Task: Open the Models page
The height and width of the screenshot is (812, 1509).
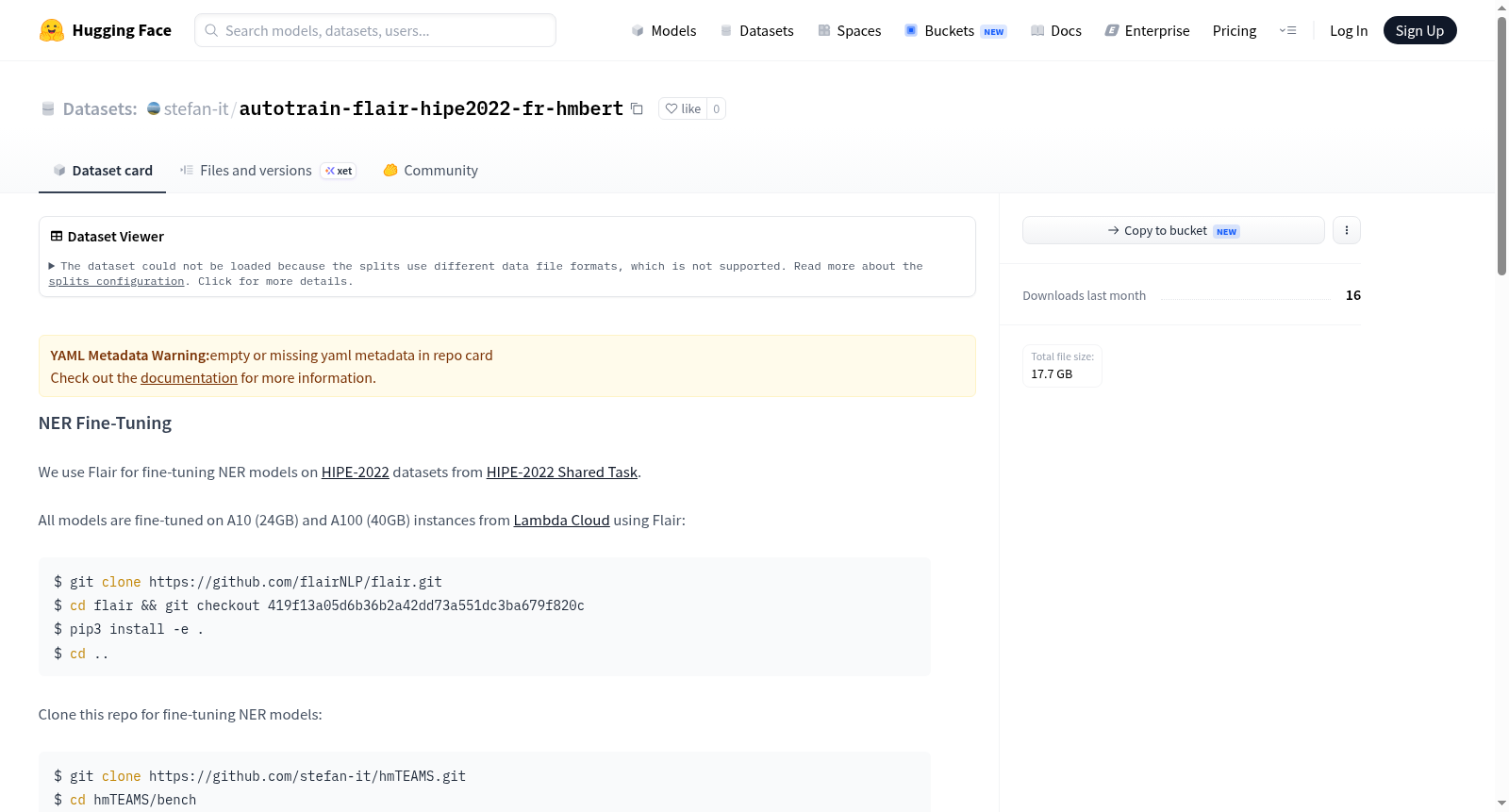Action: pyautogui.click(x=664, y=31)
